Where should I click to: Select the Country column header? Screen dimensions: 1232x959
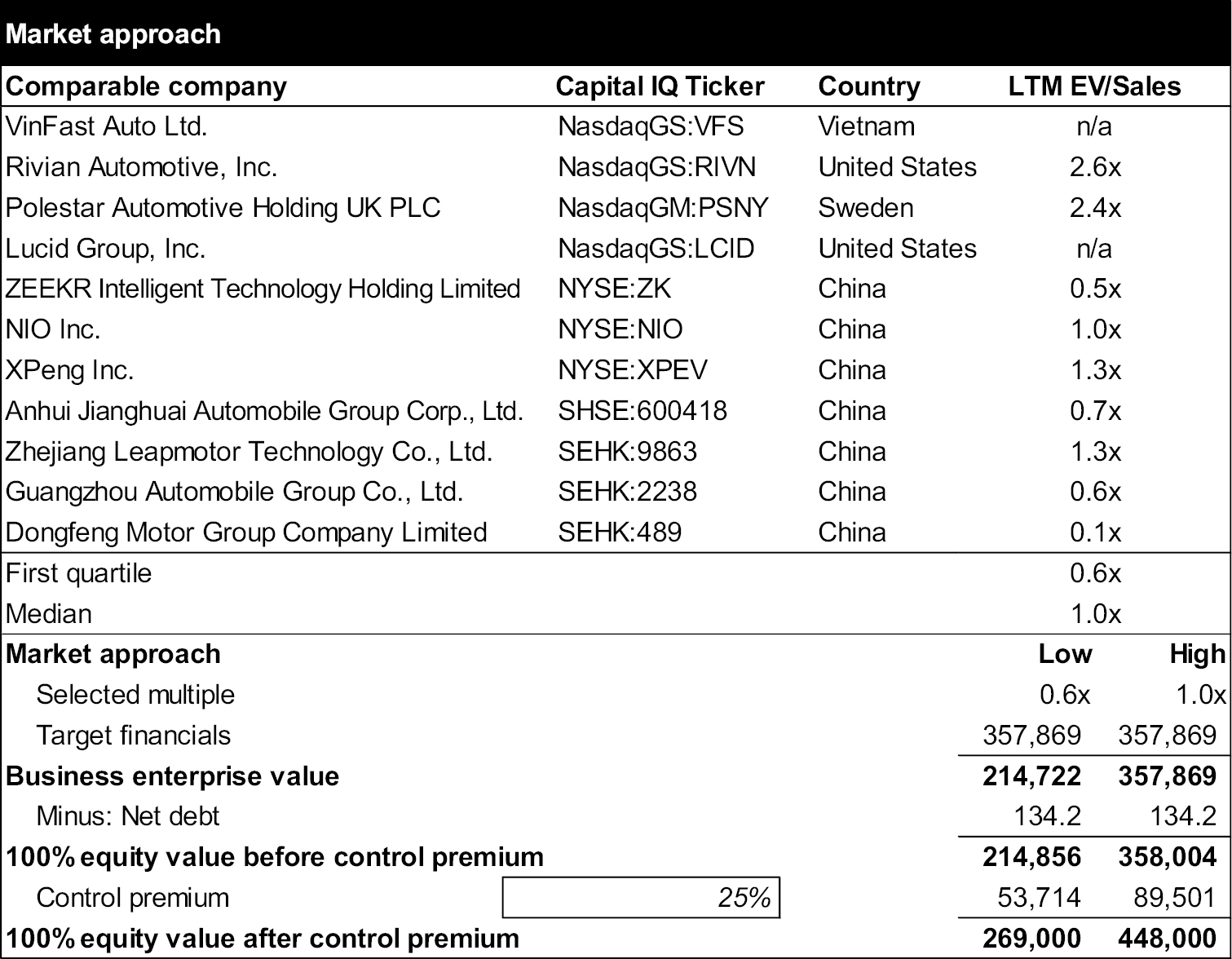tap(869, 86)
